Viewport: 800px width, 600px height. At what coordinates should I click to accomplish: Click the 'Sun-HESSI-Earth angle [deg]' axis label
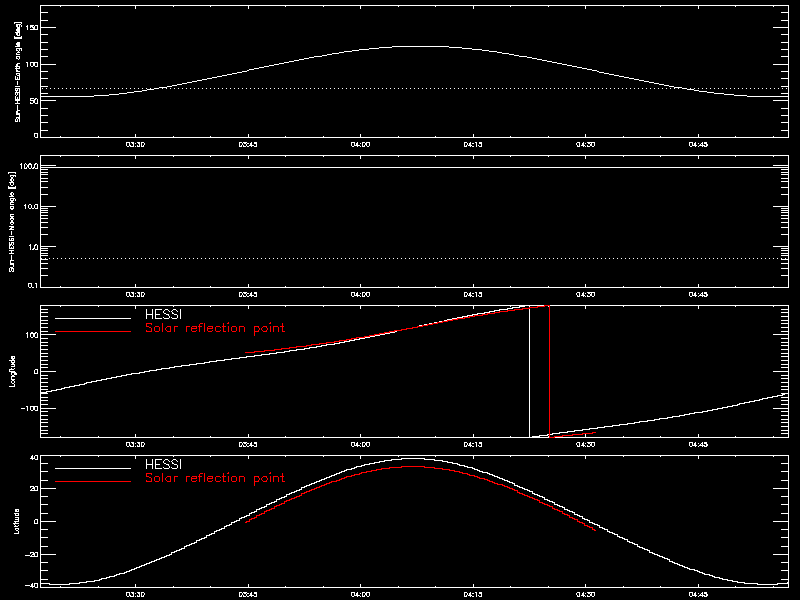coord(18,72)
